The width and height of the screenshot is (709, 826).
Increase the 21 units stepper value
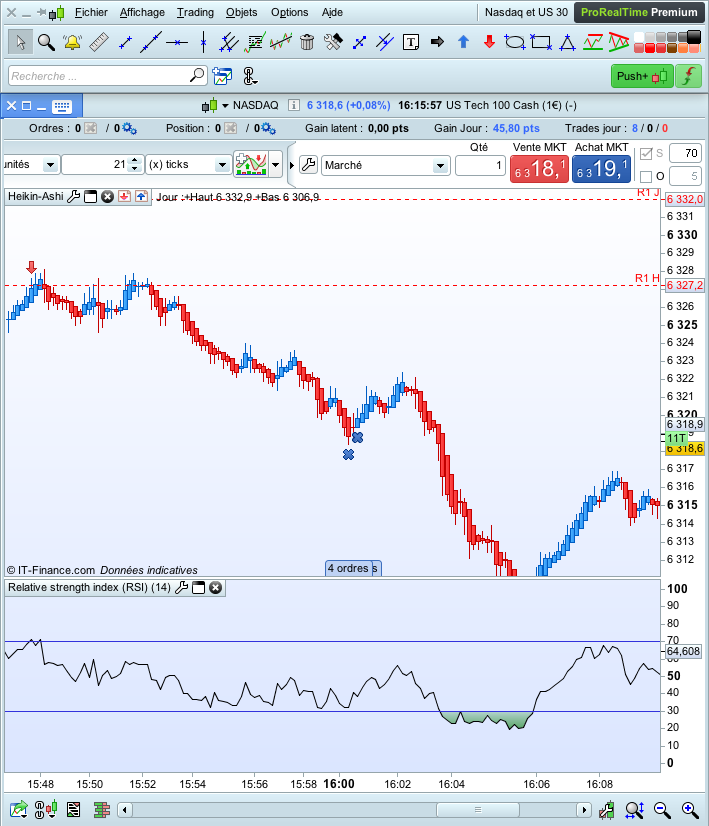point(135,160)
